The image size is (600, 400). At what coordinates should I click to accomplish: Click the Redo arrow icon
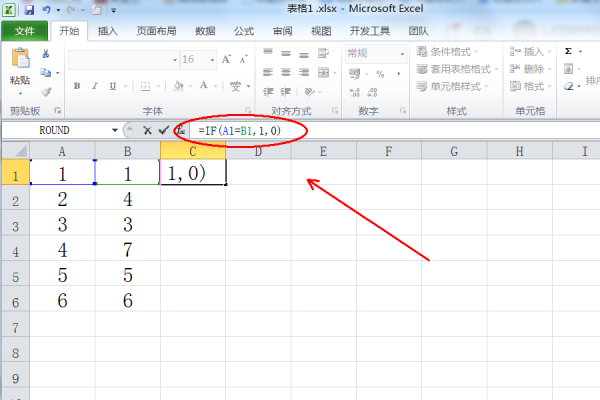pyautogui.click(x=71, y=10)
